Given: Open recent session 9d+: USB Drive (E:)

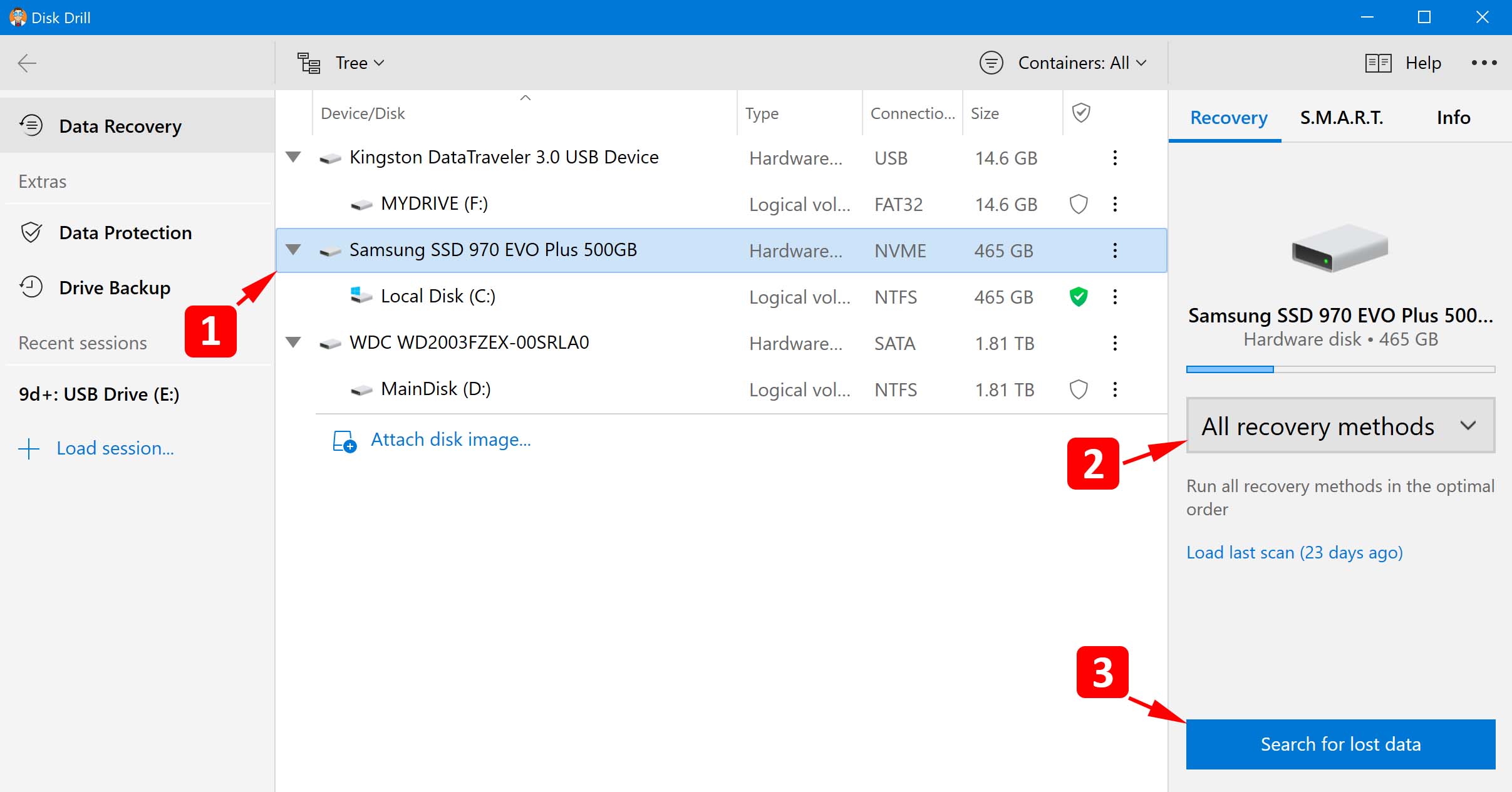Looking at the screenshot, I should tap(99, 394).
